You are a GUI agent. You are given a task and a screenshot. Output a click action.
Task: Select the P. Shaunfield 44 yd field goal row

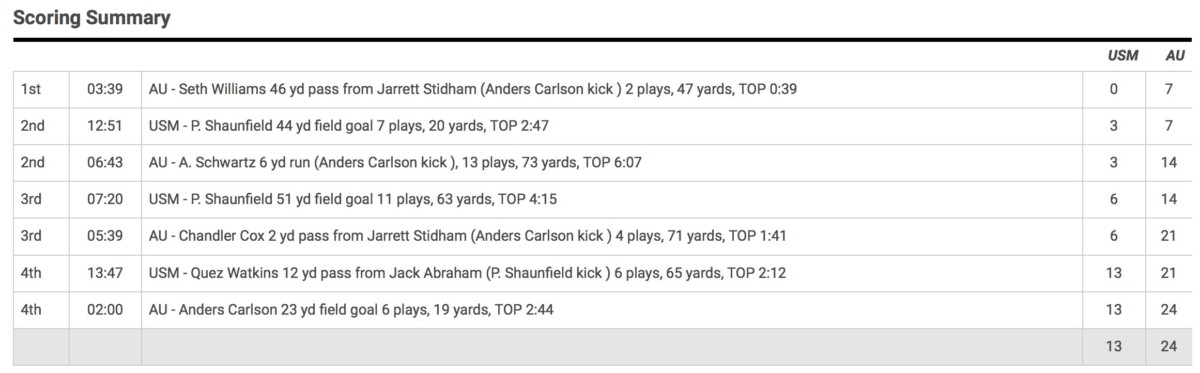[601, 126]
